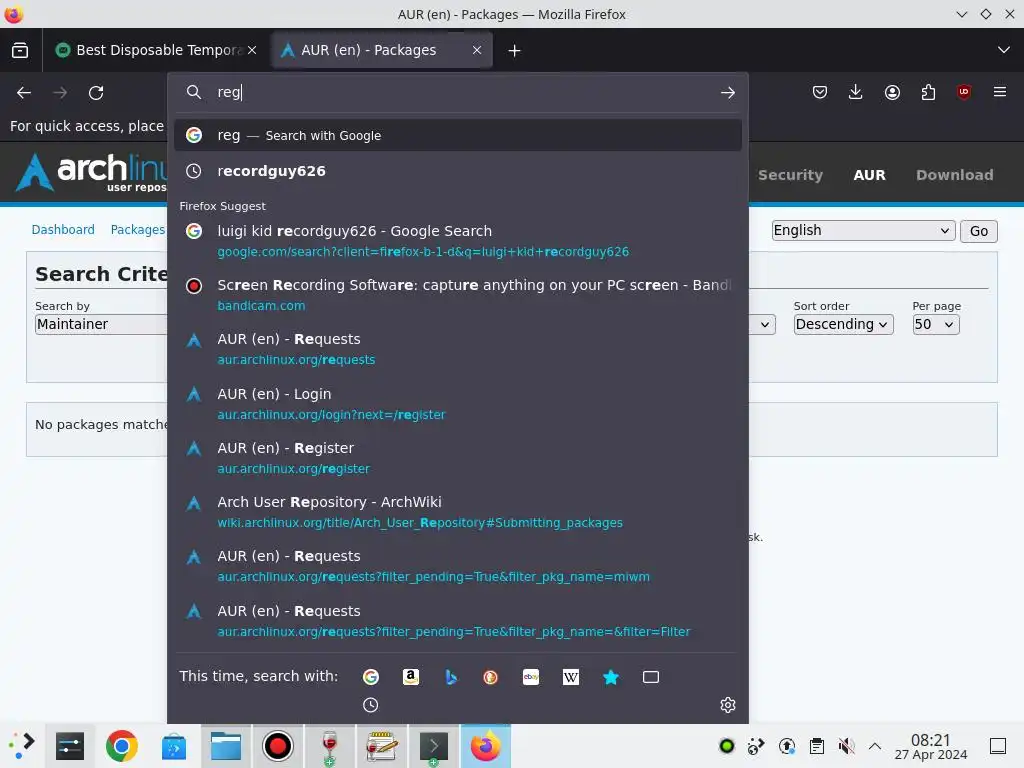Screen dimensions: 1024x768
Task: Open AUR in Arch navigation
Action: [x=869, y=175]
